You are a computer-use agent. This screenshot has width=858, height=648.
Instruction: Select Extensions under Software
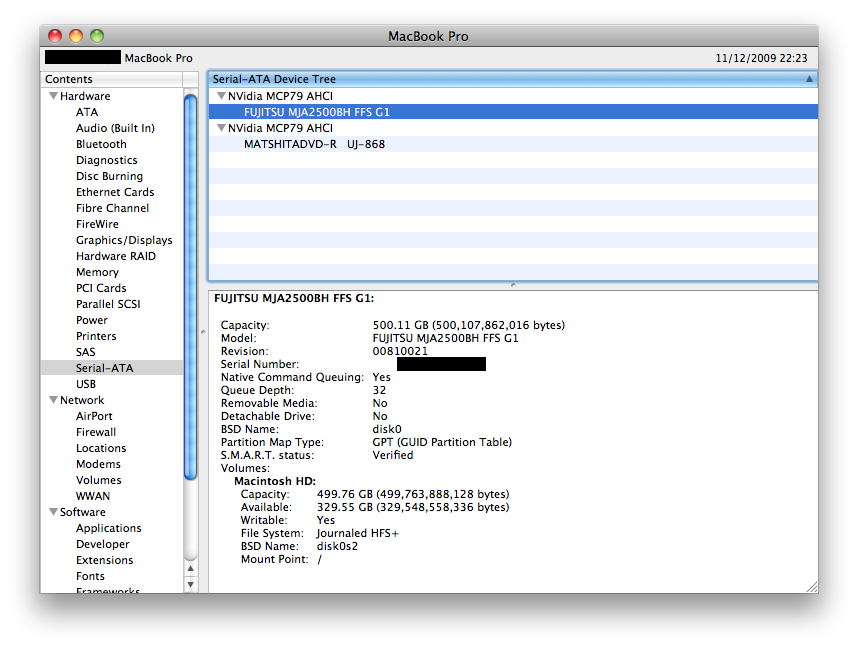pos(105,560)
